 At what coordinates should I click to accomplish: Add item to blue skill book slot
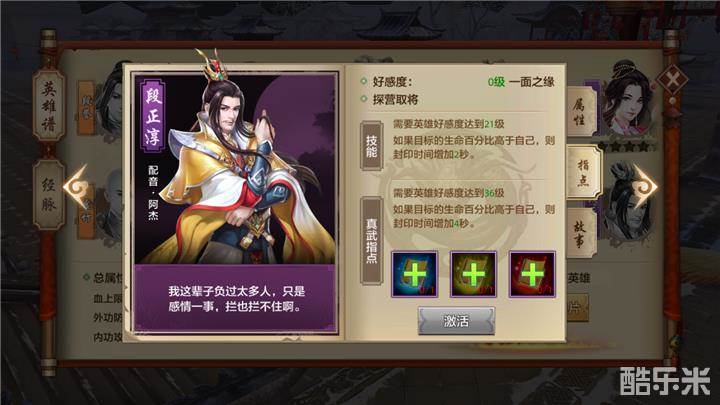pos(414,274)
